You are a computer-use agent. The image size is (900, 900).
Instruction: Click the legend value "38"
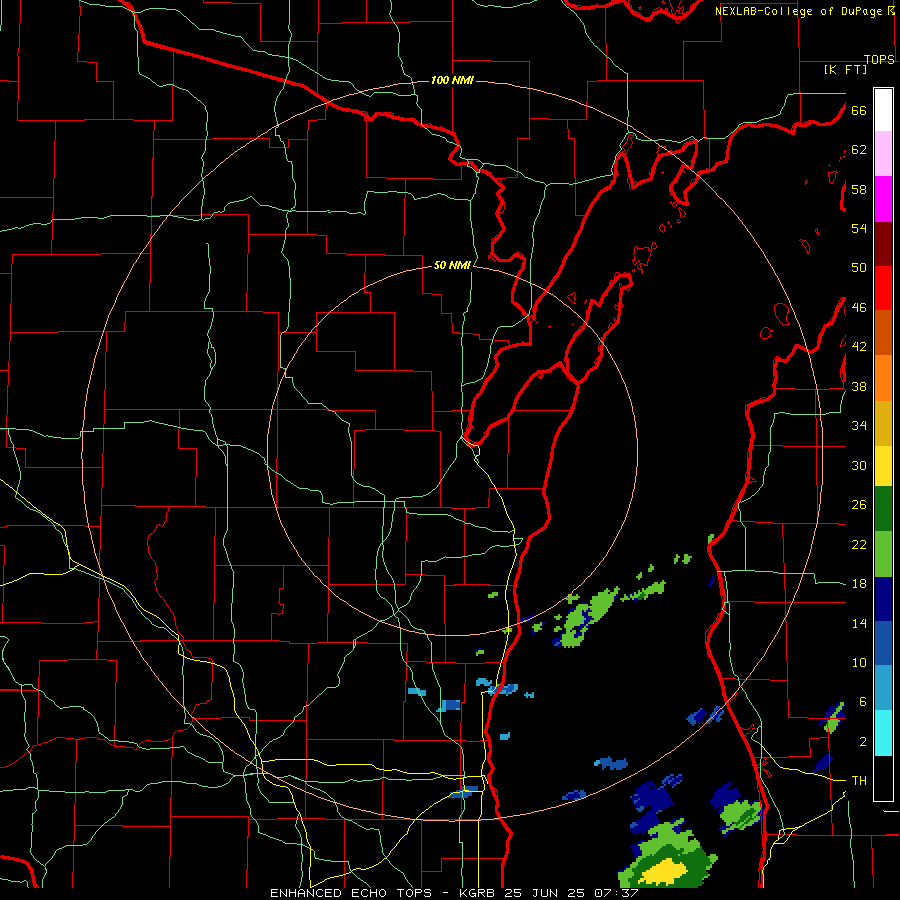(859, 386)
